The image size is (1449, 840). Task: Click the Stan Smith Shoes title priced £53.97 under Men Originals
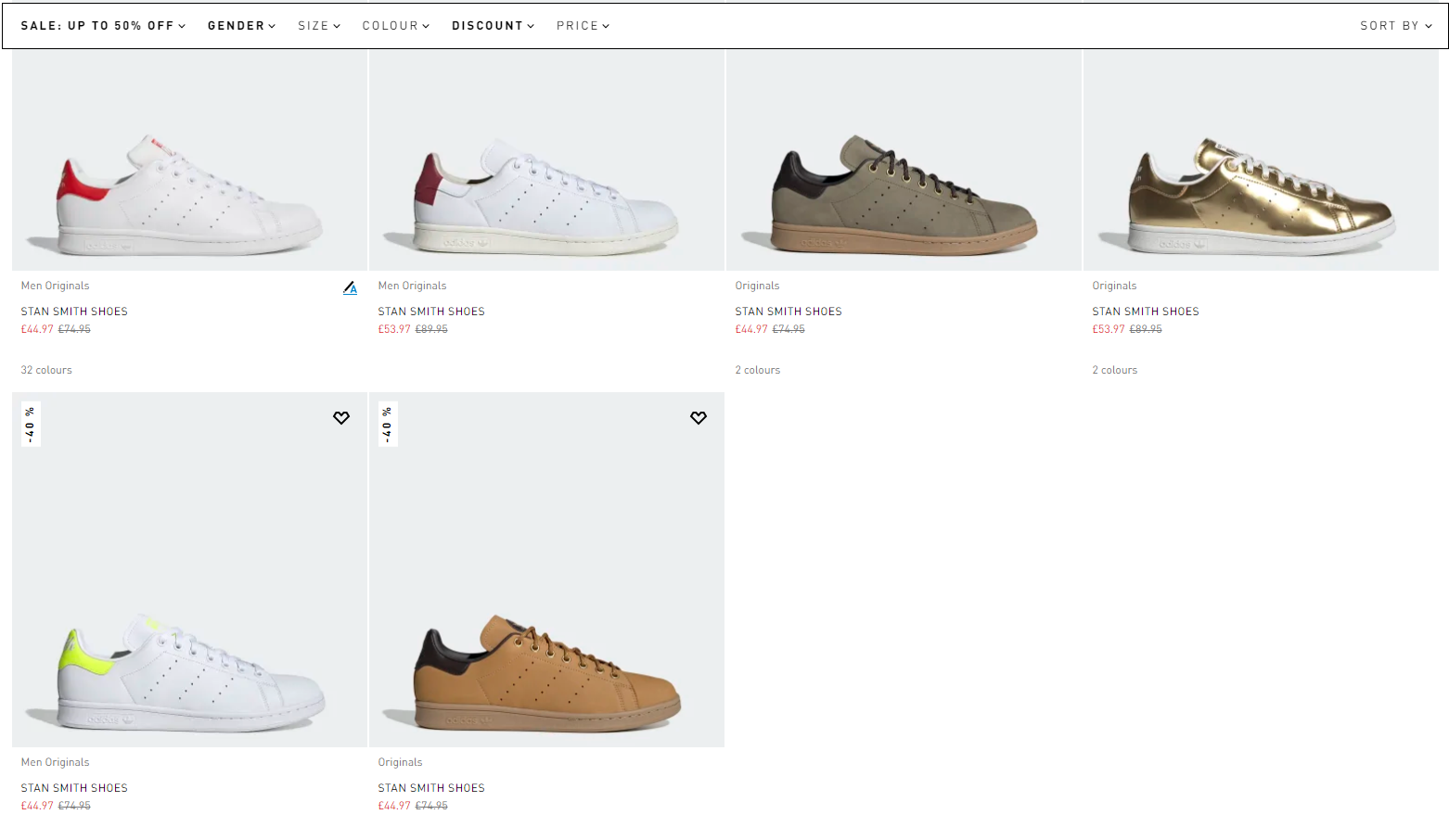tap(431, 312)
